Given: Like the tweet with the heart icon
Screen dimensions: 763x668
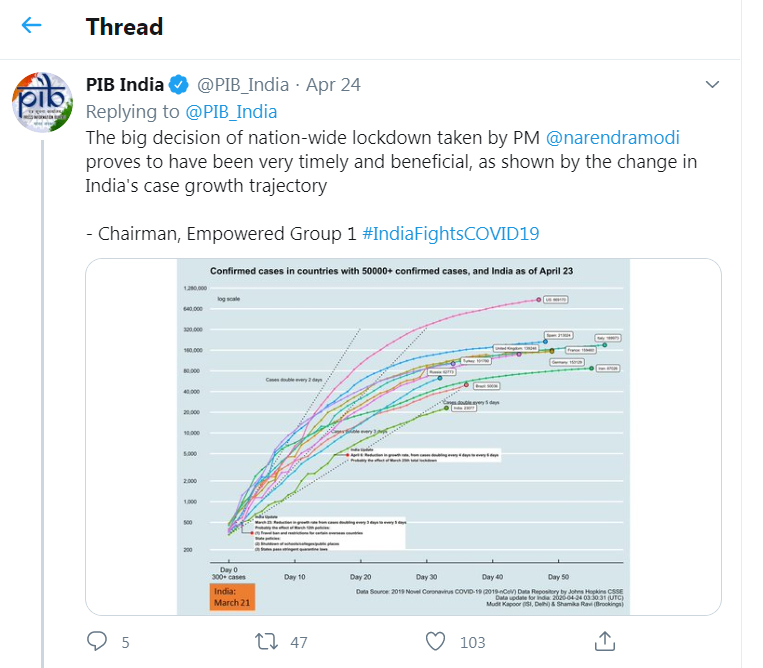Looking at the screenshot, I should click(435, 641).
